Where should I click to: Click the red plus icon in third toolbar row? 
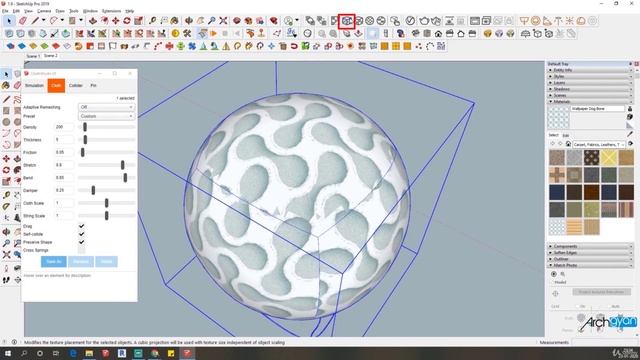169,46
